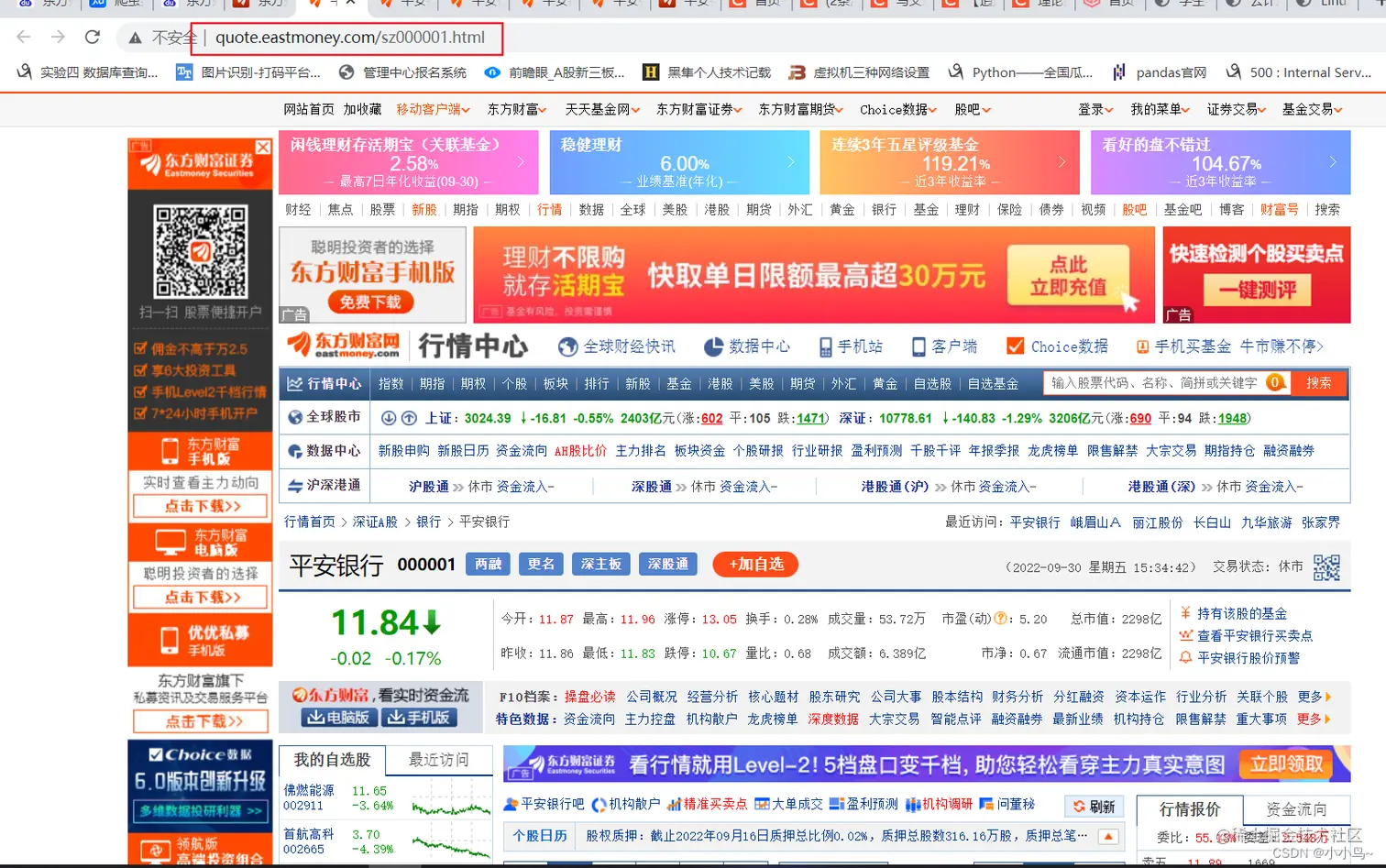Open 新股申购 link

(x=403, y=450)
